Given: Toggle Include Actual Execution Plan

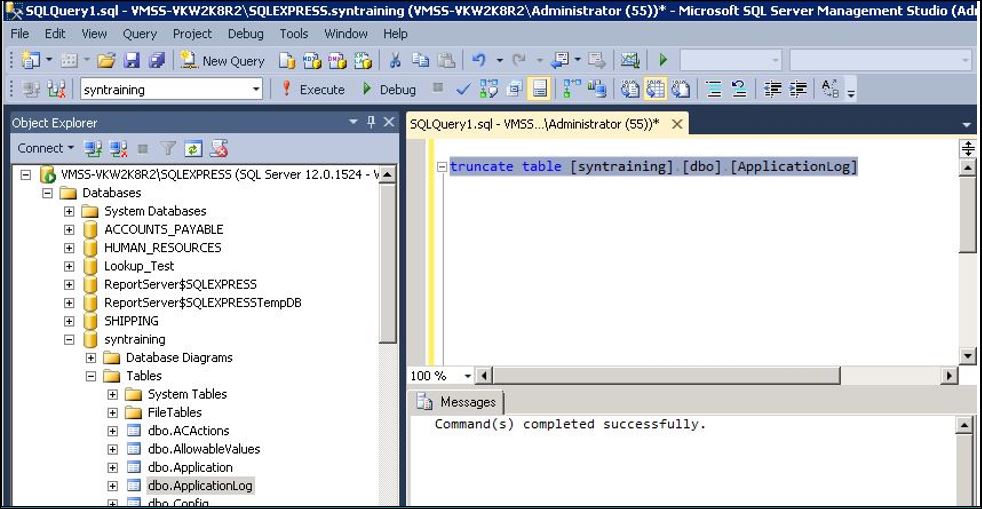Looking at the screenshot, I should (x=572, y=90).
